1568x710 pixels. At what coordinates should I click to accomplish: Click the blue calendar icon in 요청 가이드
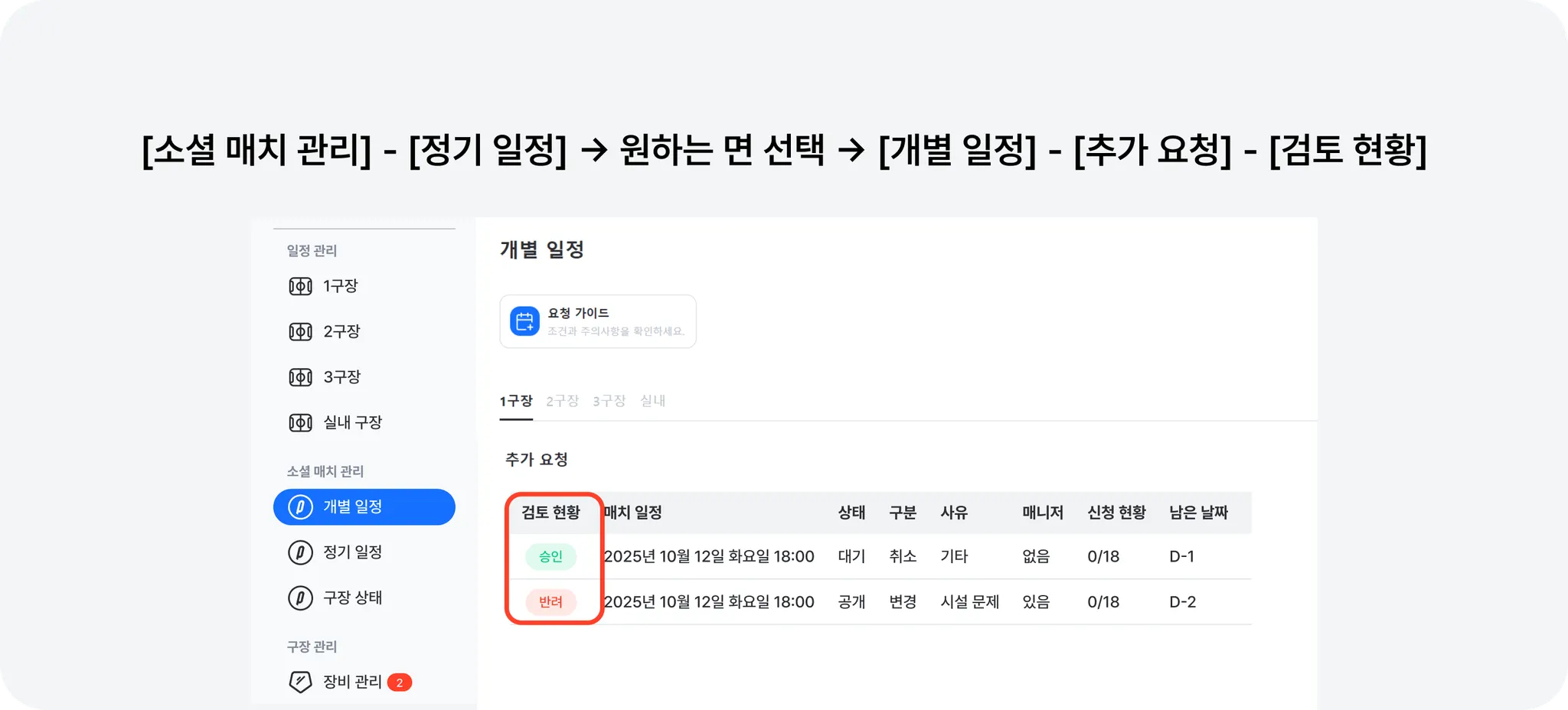(x=524, y=321)
